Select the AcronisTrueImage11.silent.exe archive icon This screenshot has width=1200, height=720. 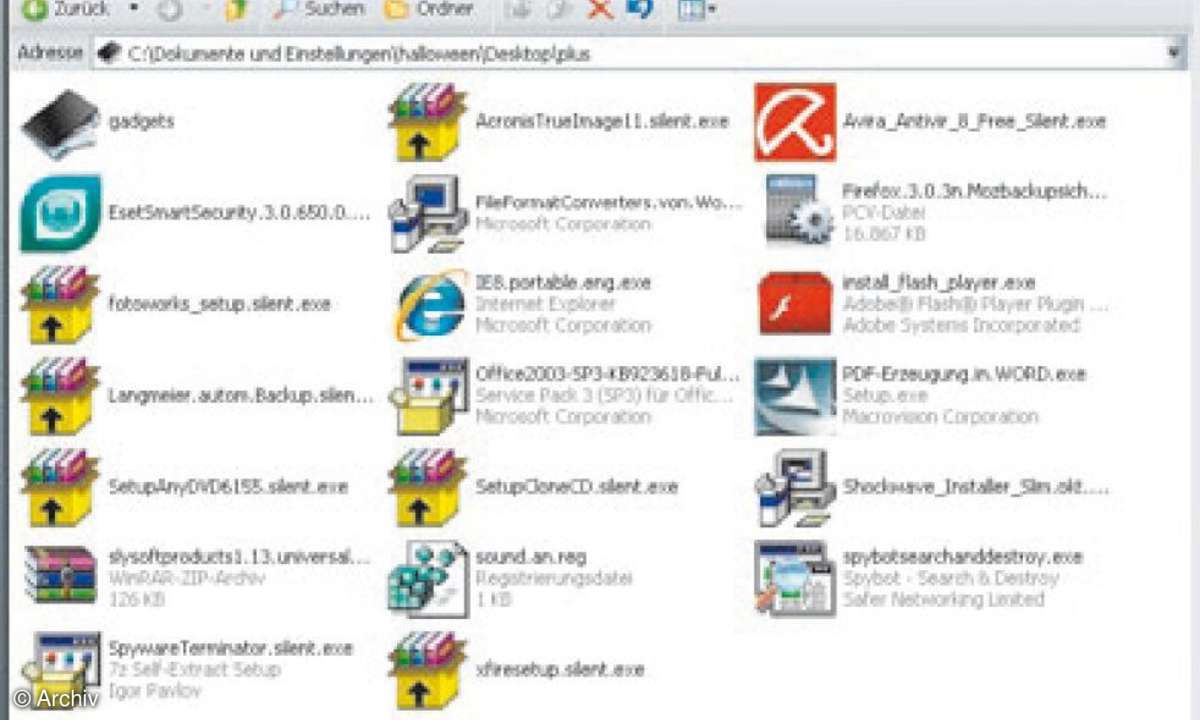click(x=427, y=122)
